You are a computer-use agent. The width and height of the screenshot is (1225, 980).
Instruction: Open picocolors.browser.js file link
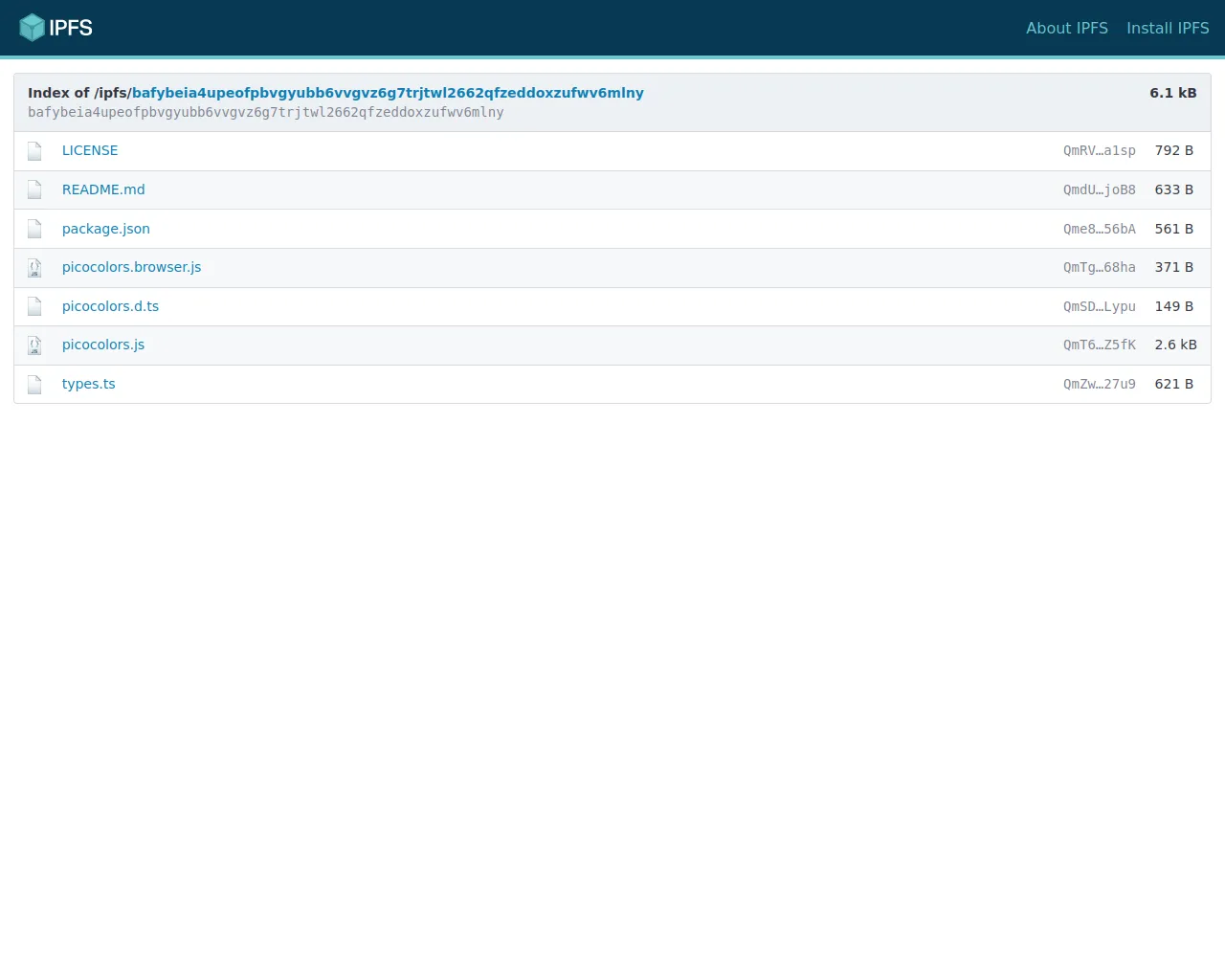pos(131,267)
